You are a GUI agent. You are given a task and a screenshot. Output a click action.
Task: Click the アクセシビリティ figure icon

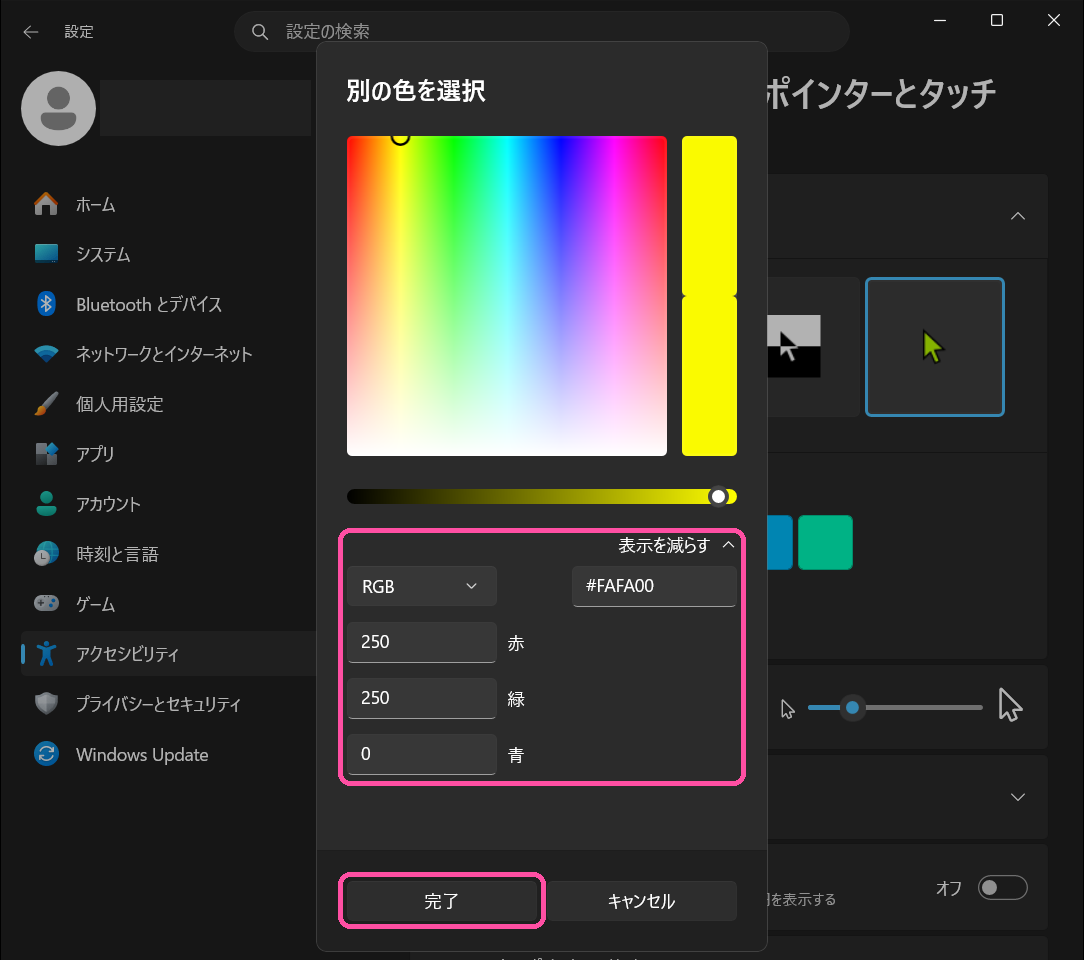pyautogui.click(x=46, y=653)
